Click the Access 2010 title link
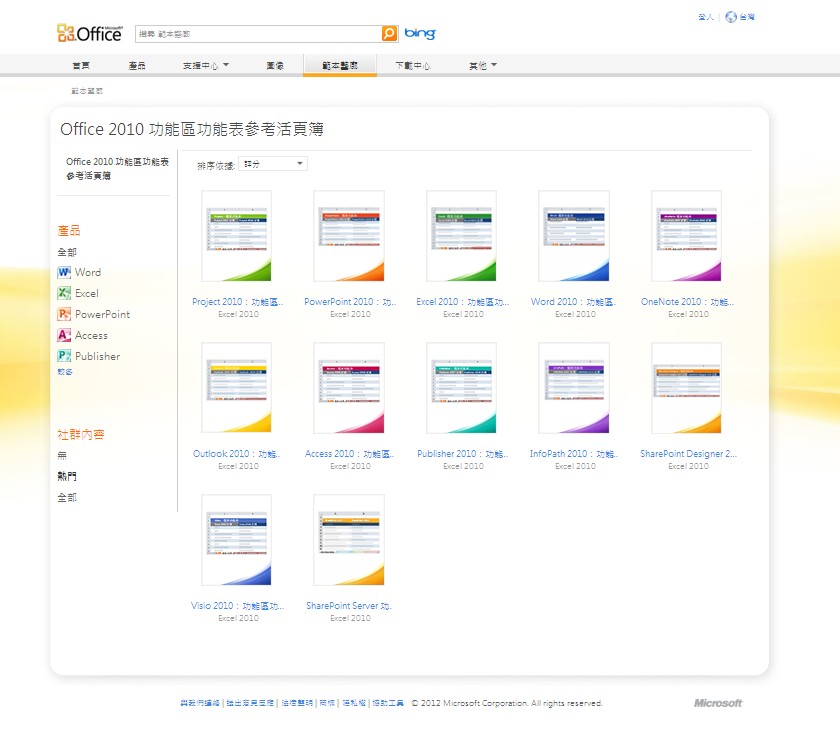The image size is (840, 745). click(x=349, y=454)
